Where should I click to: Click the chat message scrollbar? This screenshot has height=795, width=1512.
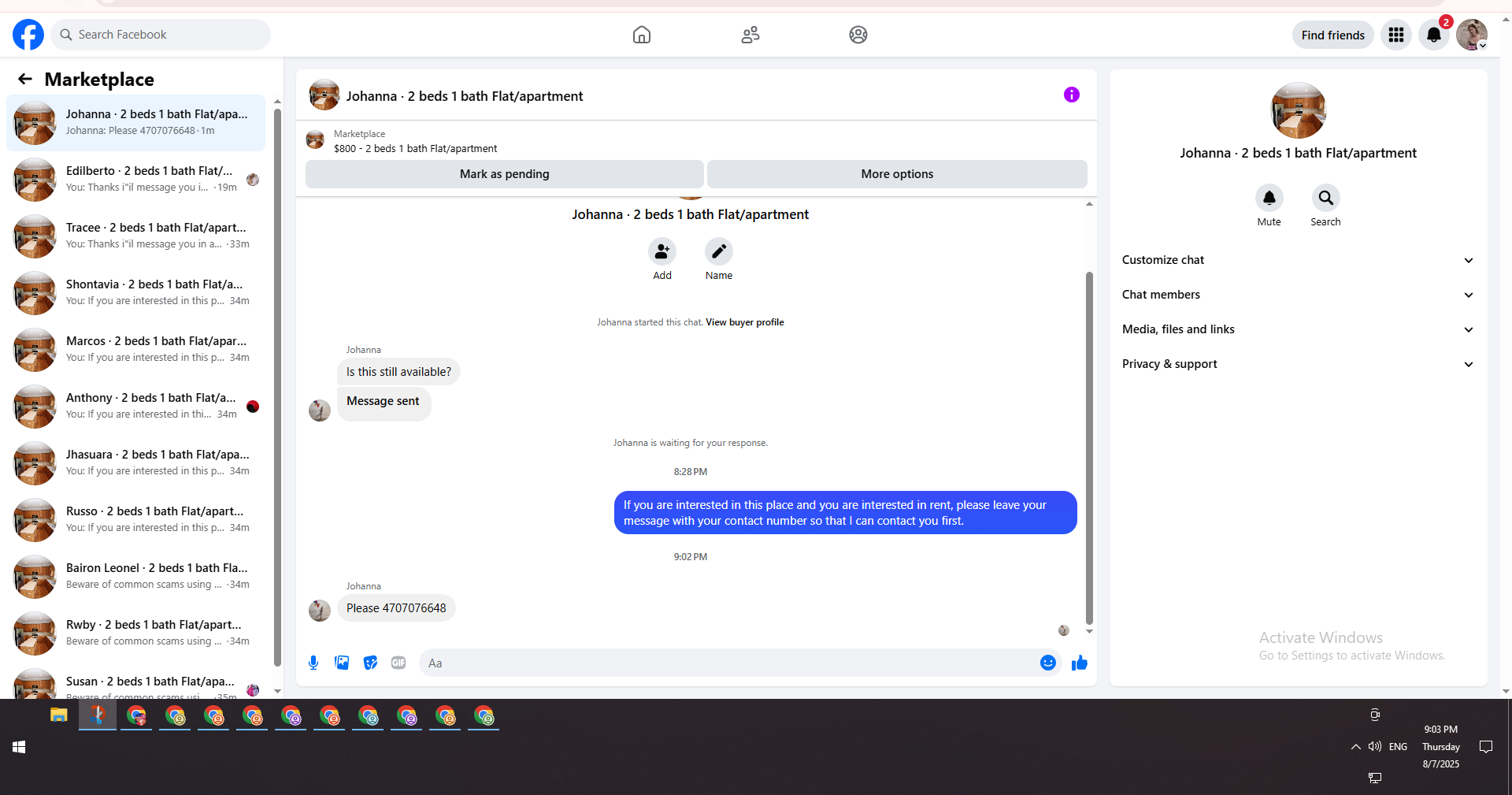point(1089,447)
